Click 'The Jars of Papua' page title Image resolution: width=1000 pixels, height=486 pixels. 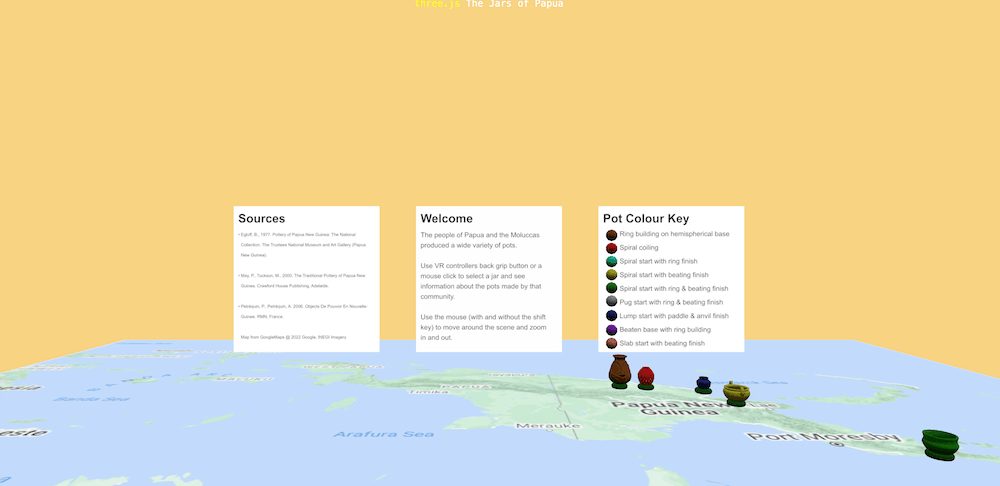pyautogui.click(x=515, y=4)
